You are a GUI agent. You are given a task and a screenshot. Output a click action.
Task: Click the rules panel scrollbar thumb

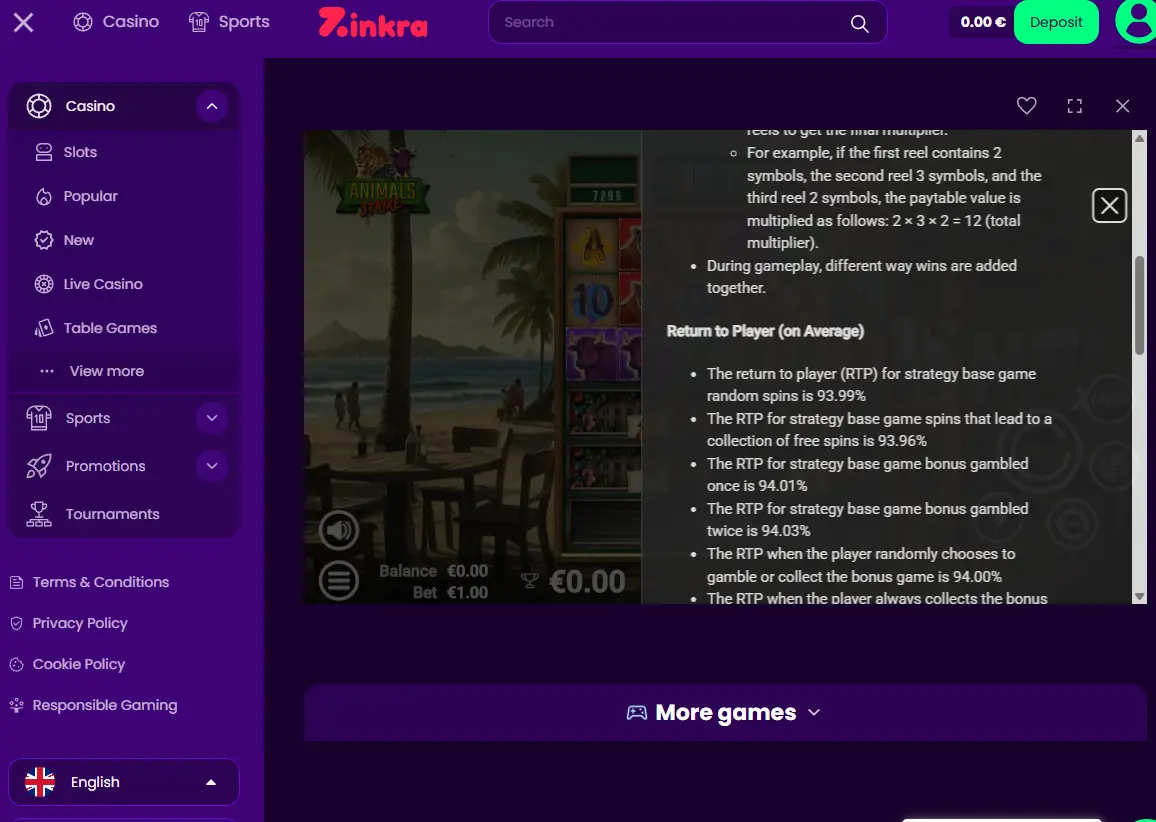(1140, 305)
